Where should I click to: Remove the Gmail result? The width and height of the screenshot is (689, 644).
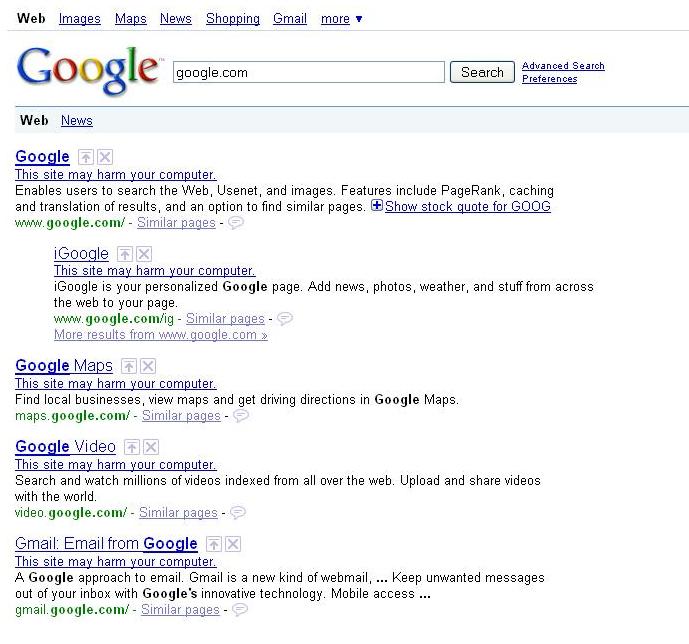233,544
